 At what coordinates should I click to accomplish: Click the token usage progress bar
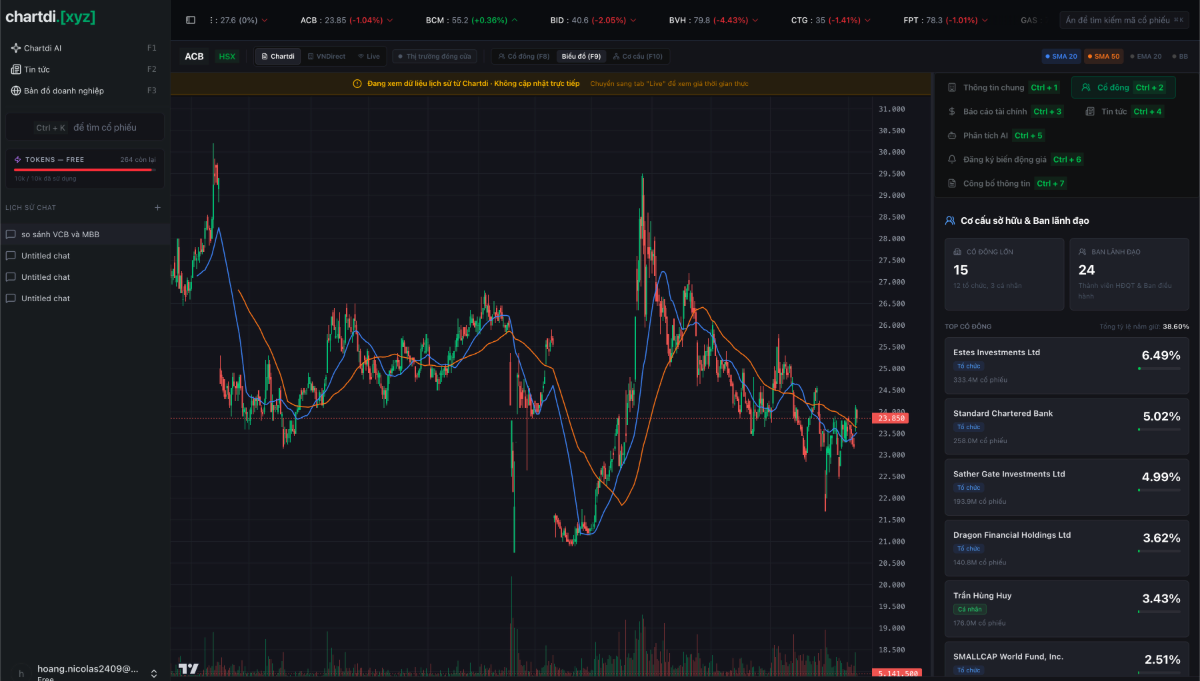pos(83,170)
